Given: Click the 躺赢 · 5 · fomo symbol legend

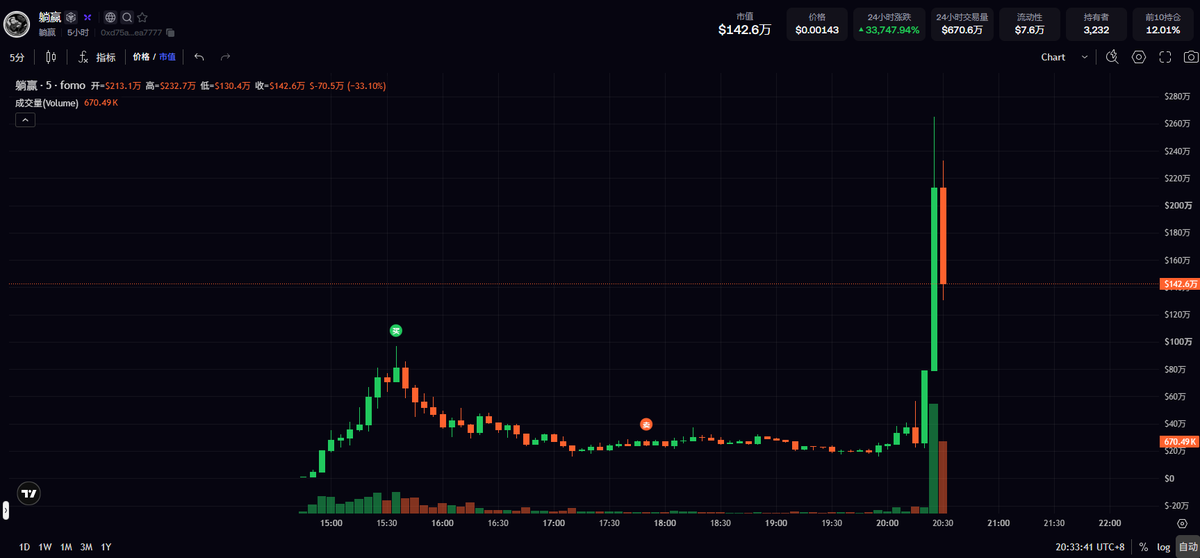Looking at the screenshot, I should [x=49, y=86].
